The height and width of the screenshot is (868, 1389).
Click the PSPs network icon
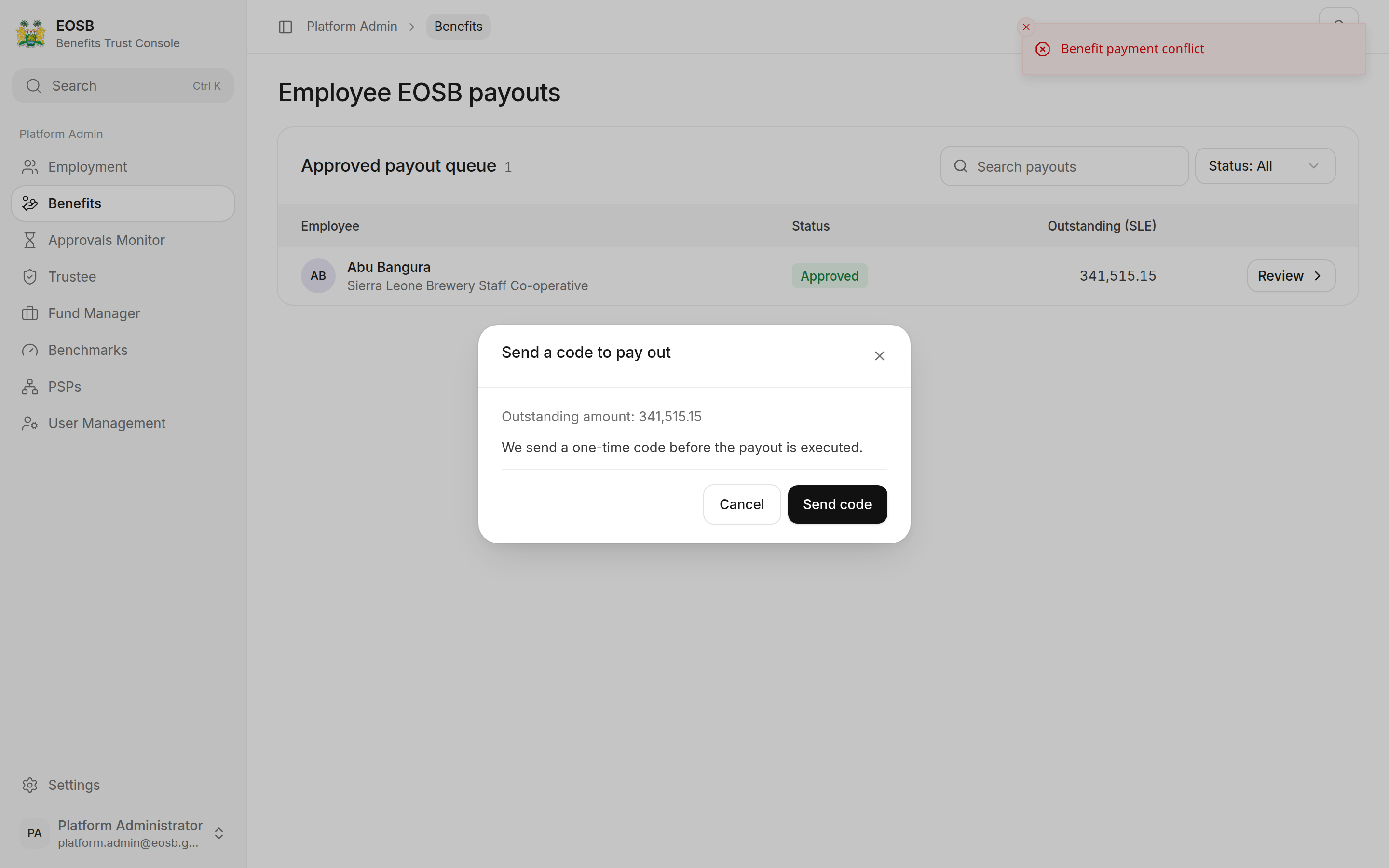[x=30, y=387]
